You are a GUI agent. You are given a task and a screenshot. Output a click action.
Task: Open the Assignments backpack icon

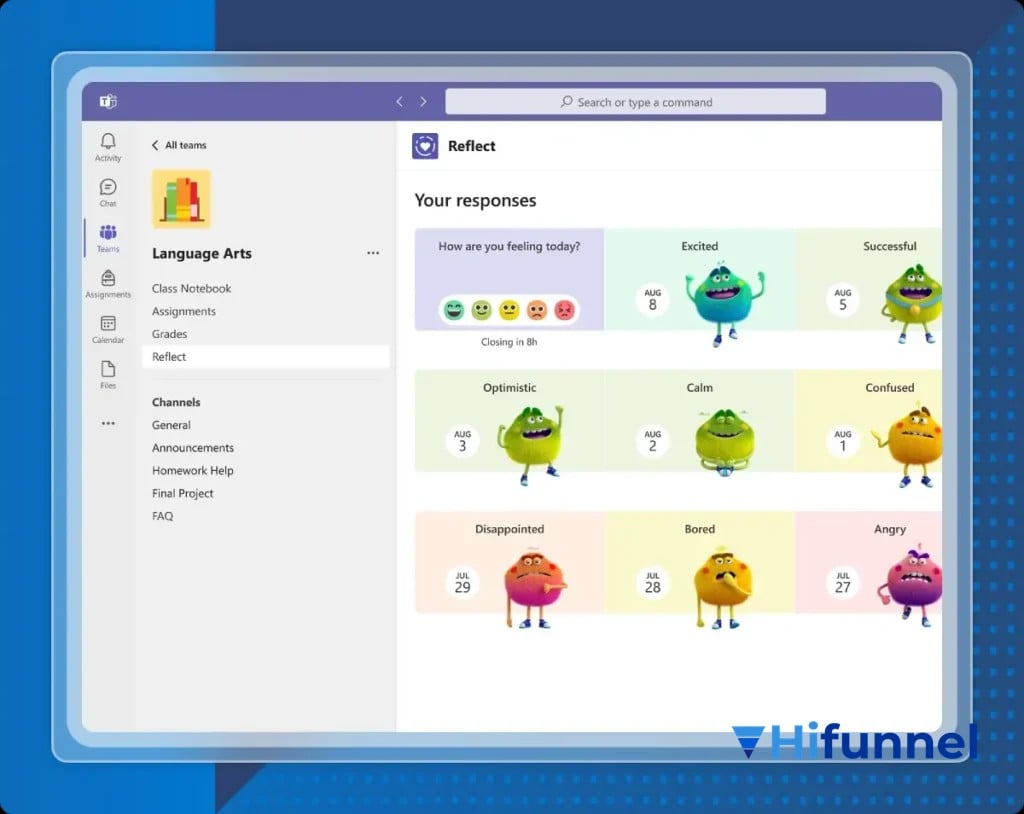(108, 278)
